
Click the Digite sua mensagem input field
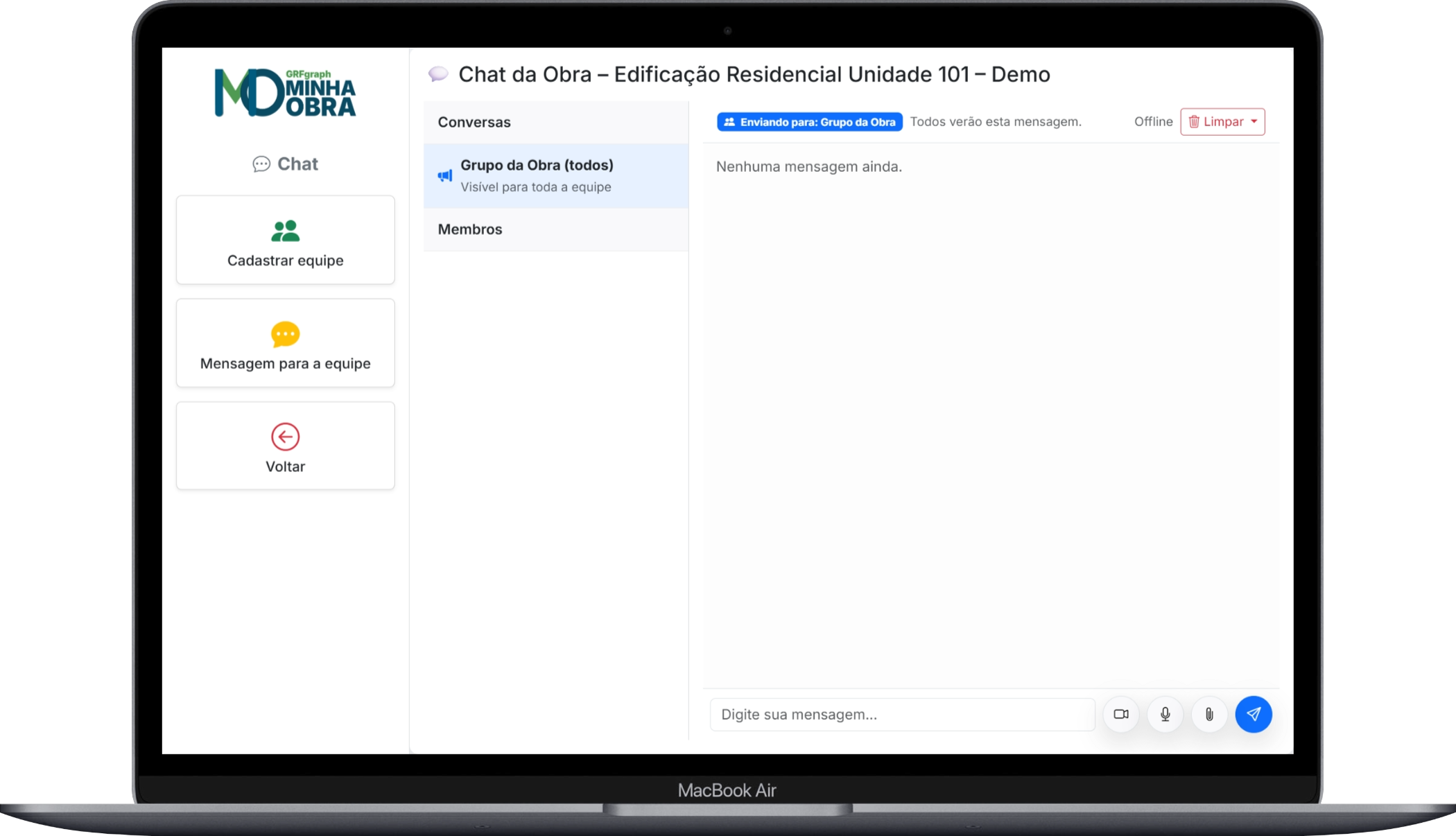901,714
